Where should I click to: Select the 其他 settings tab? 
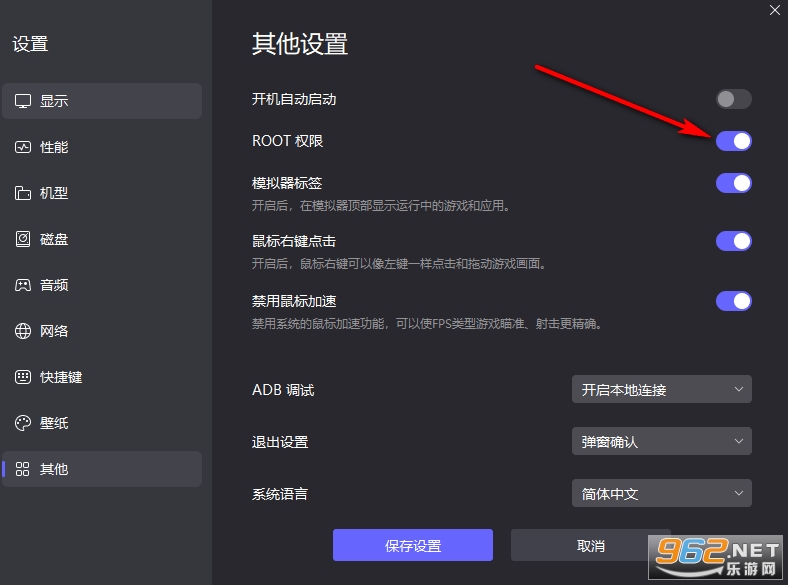click(x=102, y=469)
